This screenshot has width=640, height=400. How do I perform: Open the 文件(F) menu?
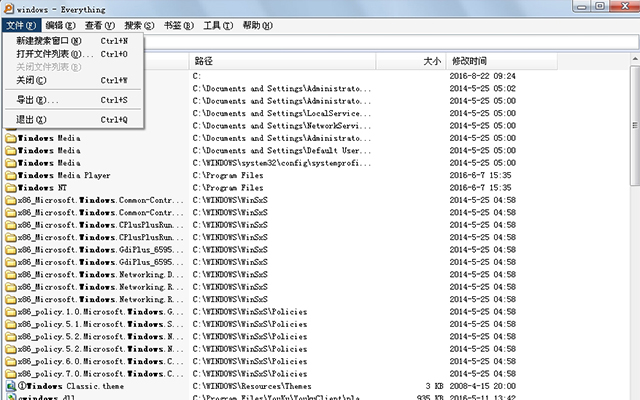point(21,25)
